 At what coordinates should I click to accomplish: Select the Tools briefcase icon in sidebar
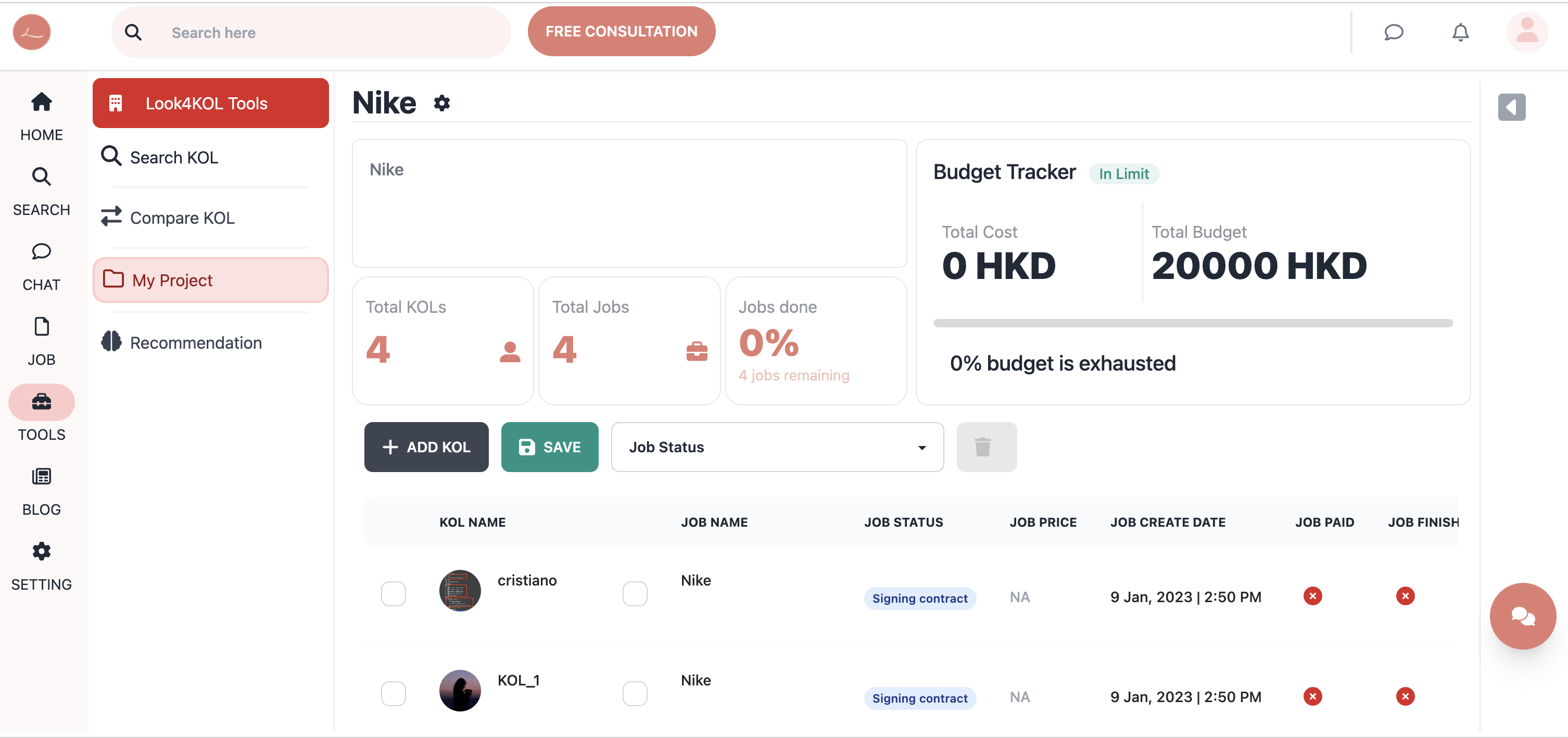pos(41,402)
